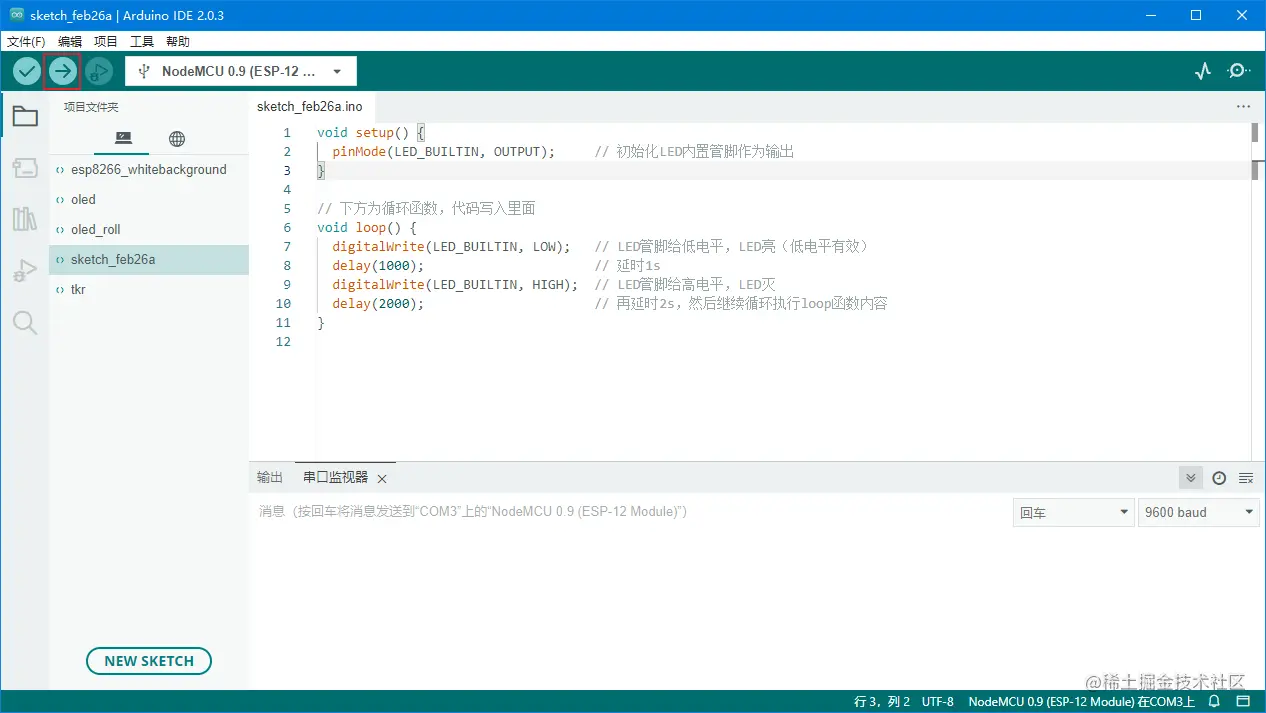Click UTF-8 encoding in status bar
This screenshot has height=713, width=1266.
(938, 702)
